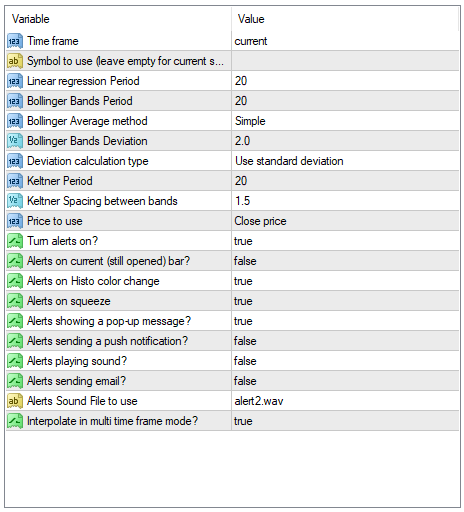Click the boolean icon beside Turn alerts on
Viewport: 464px width, 512px height.
[15, 241]
